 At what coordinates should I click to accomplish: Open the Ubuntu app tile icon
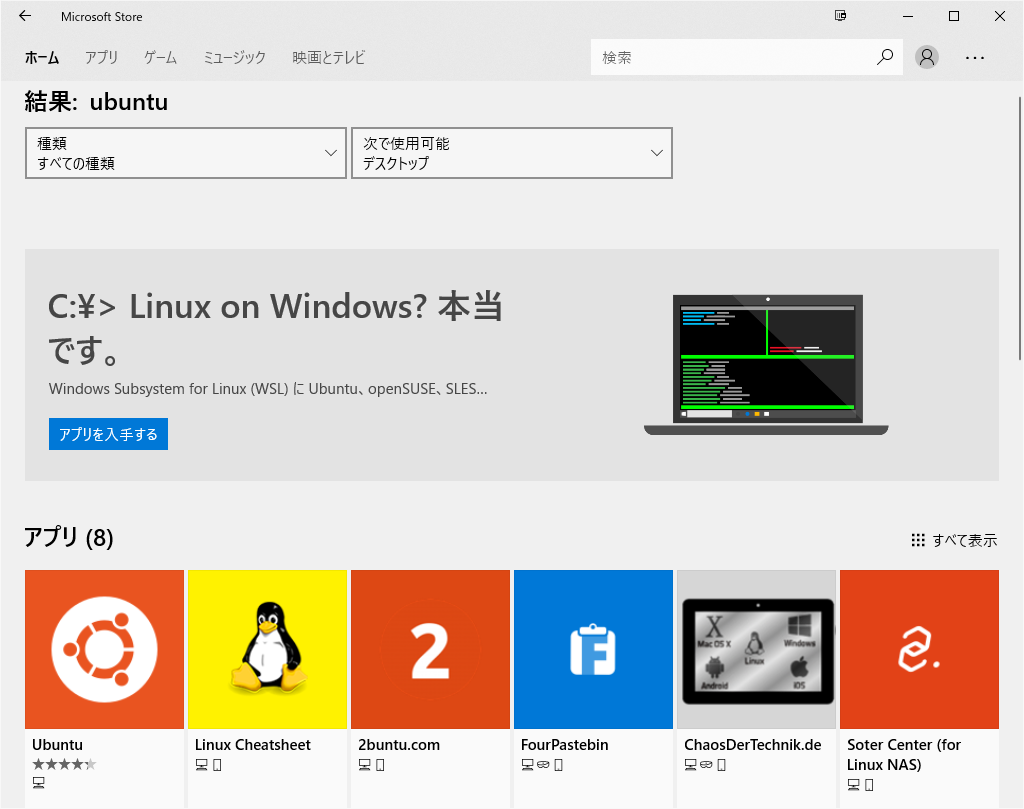(104, 649)
